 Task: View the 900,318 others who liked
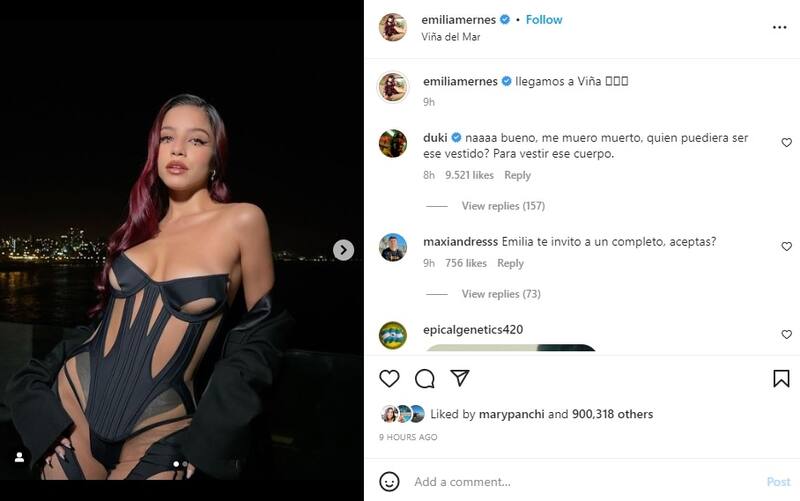[x=612, y=414]
